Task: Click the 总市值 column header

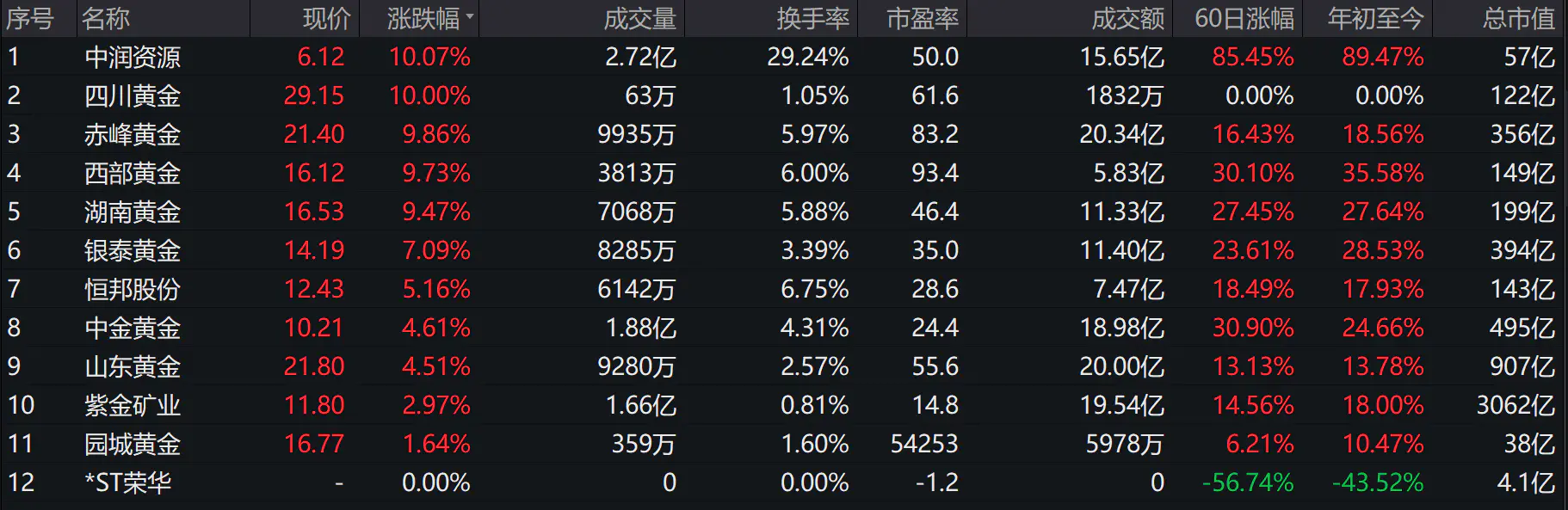Action: [x=1518, y=18]
